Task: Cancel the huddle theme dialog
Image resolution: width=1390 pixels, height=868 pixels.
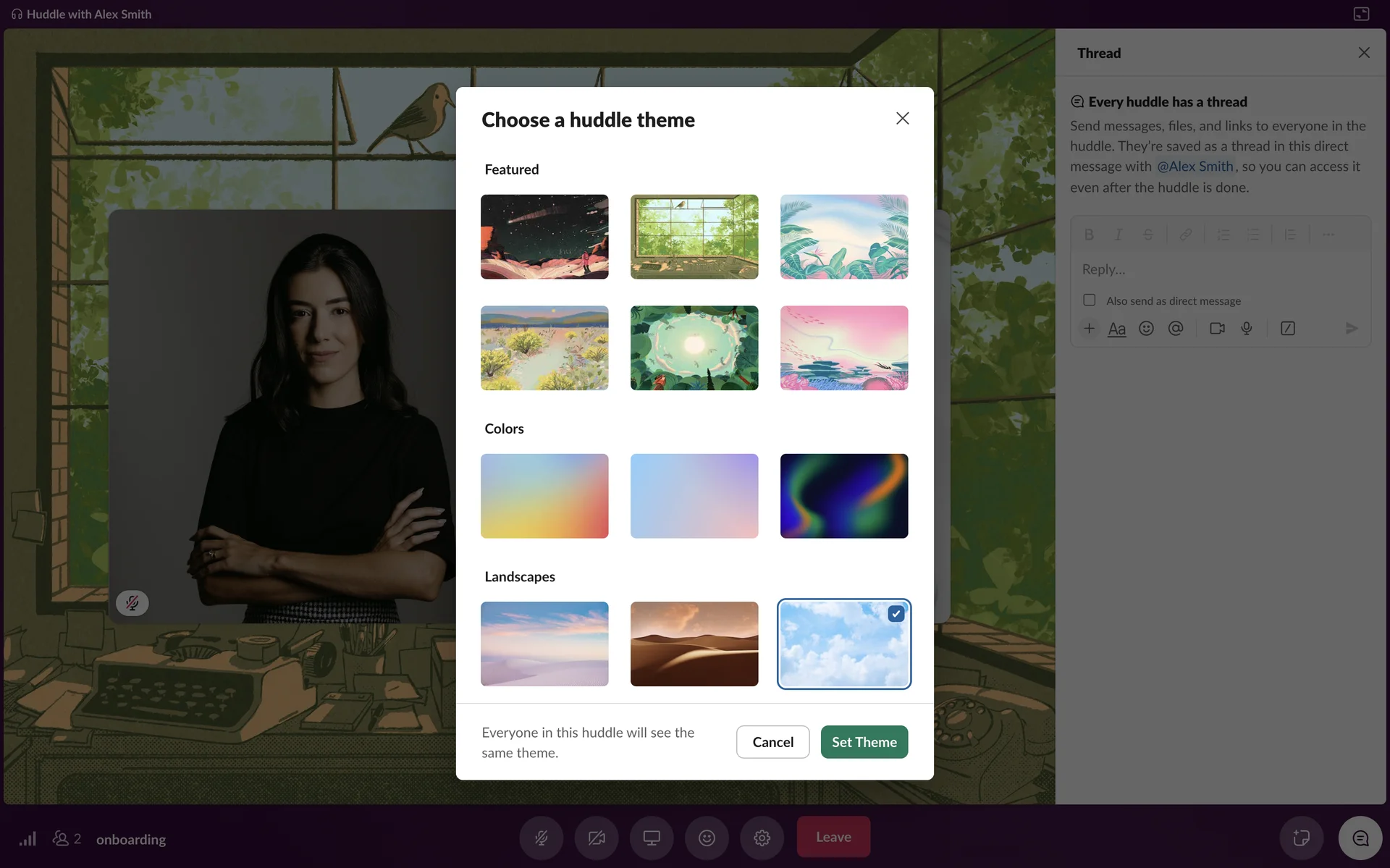Action: pos(772,742)
